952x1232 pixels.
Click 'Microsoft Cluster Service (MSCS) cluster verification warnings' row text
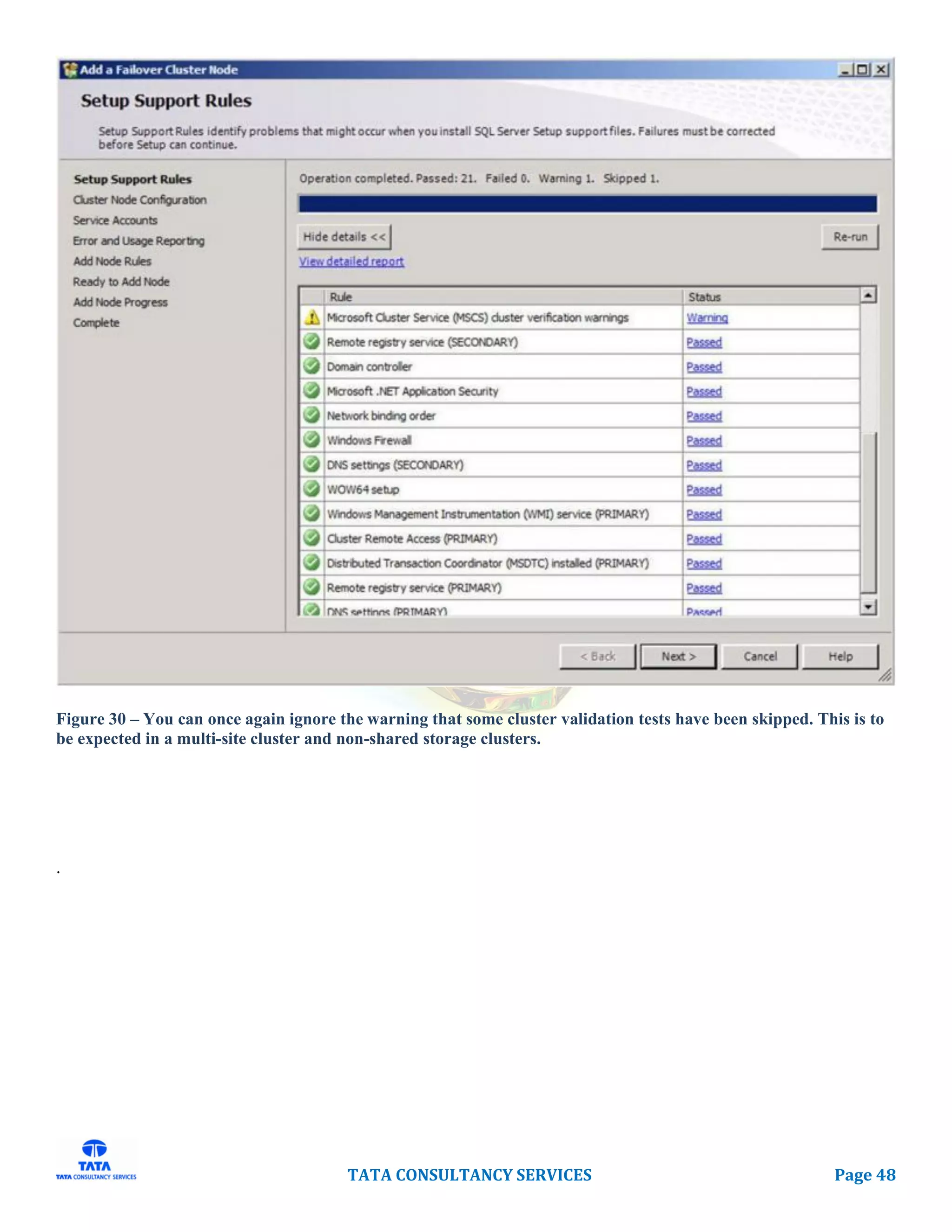point(478,318)
